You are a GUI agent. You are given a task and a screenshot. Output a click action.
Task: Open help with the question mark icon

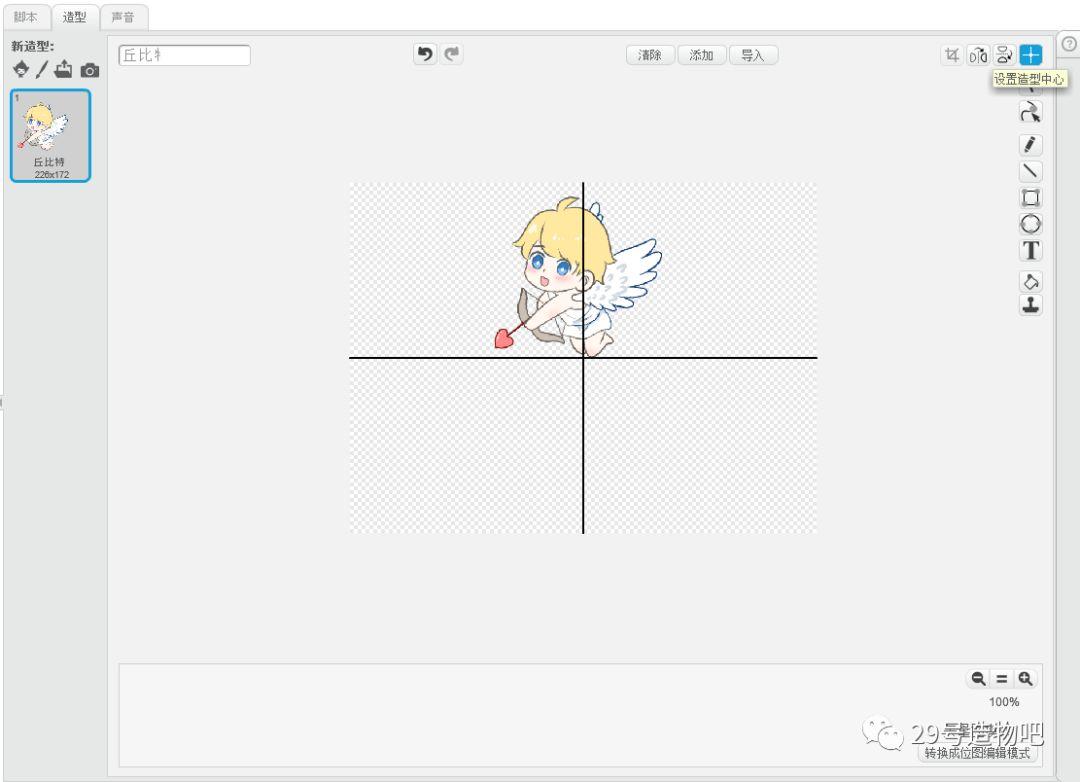[x=1069, y=43]
